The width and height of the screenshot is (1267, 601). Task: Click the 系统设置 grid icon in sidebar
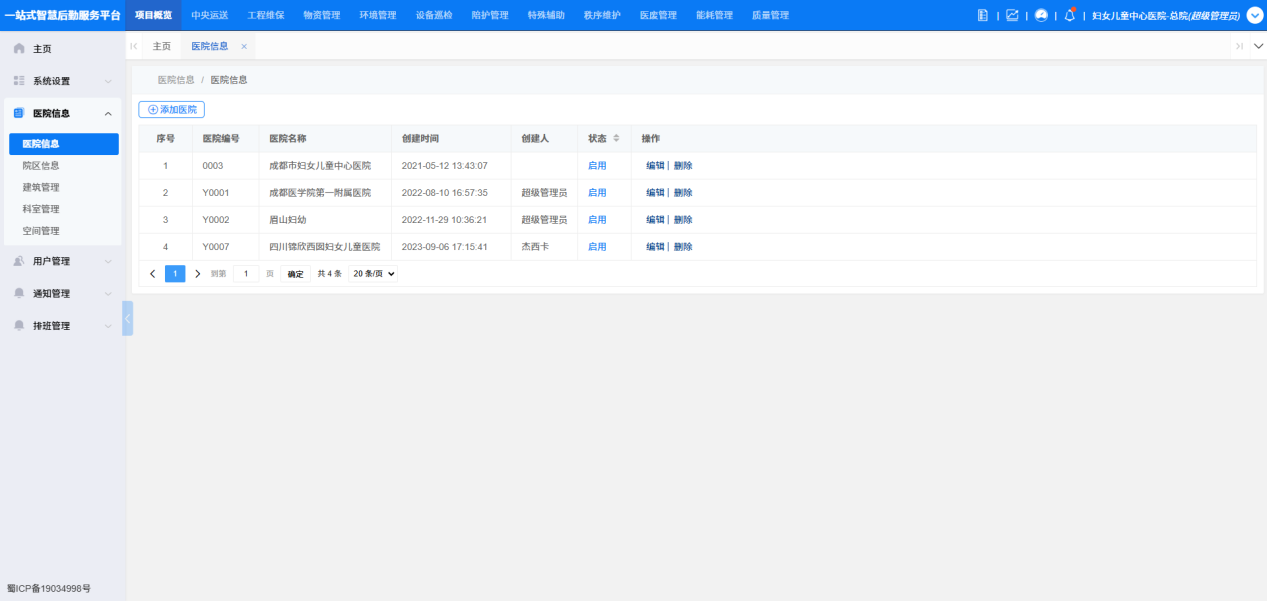coord(19,80)
